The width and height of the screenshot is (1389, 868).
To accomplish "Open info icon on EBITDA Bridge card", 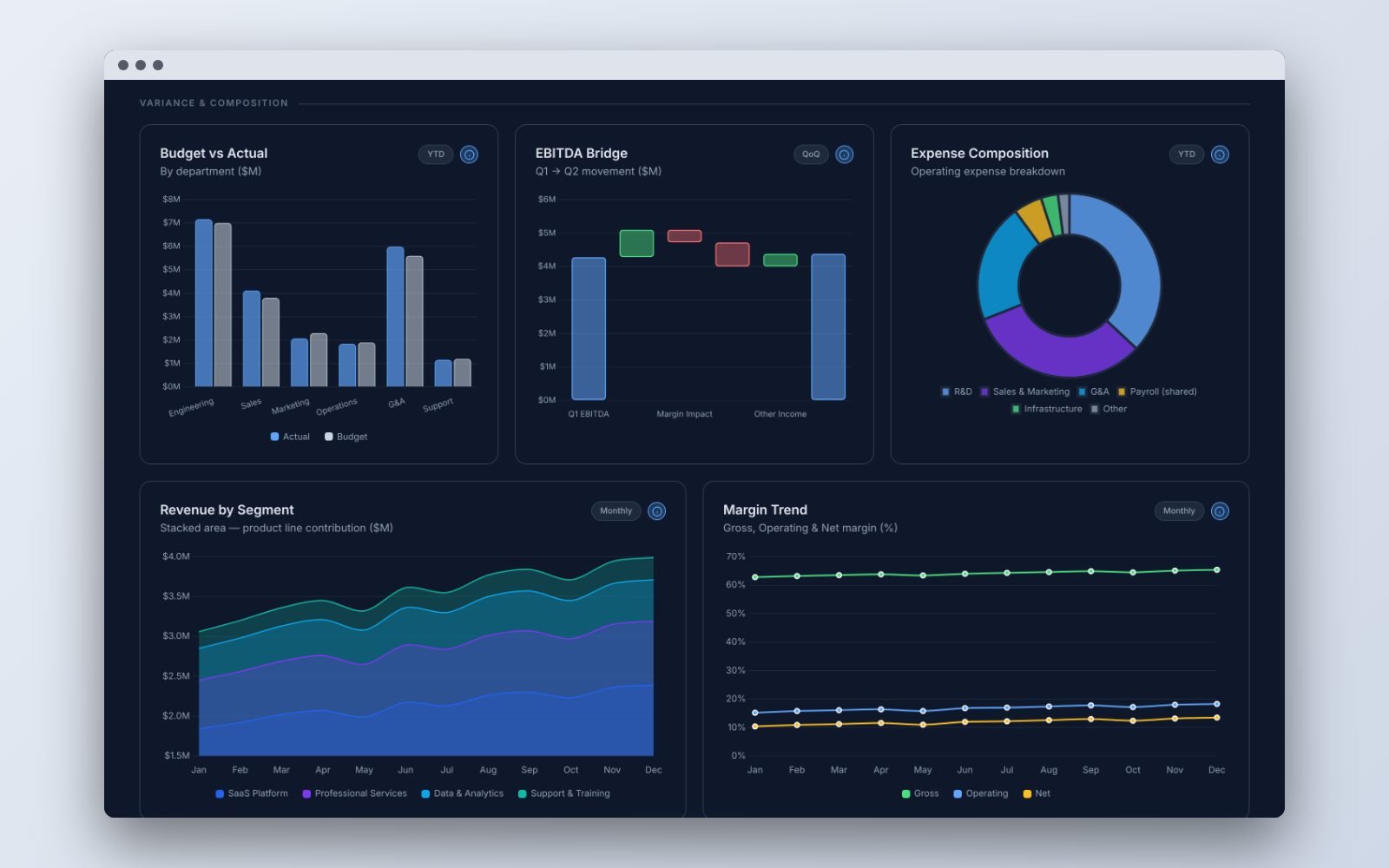I will click(845, 155).
